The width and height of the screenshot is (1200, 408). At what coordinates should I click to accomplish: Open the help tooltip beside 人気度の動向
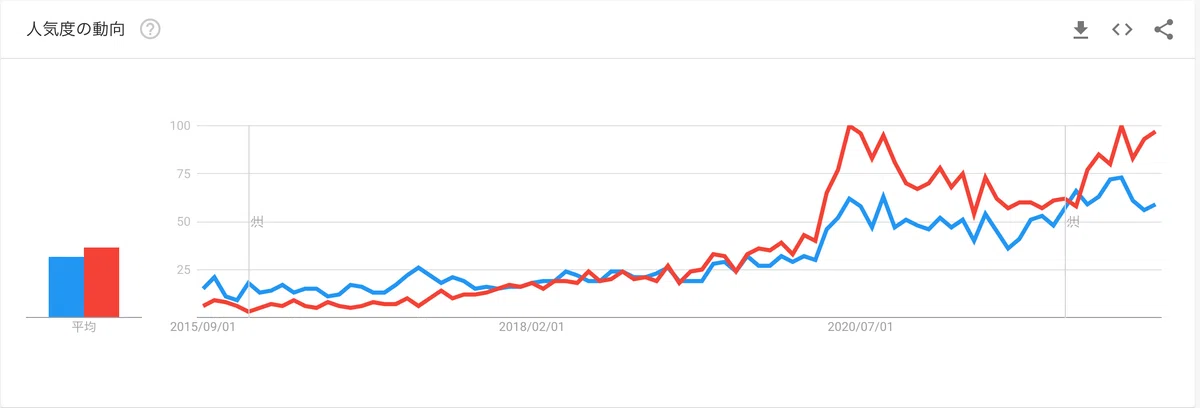pos(150,29)
